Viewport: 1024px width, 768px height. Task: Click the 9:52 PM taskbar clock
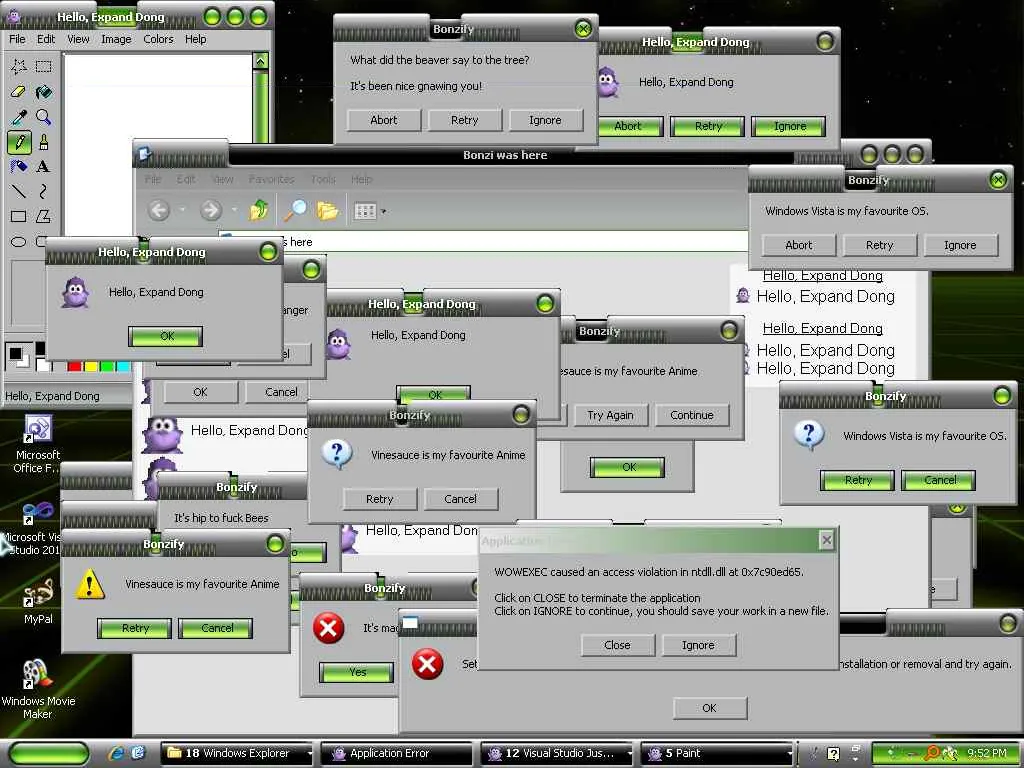coord(986,753)
